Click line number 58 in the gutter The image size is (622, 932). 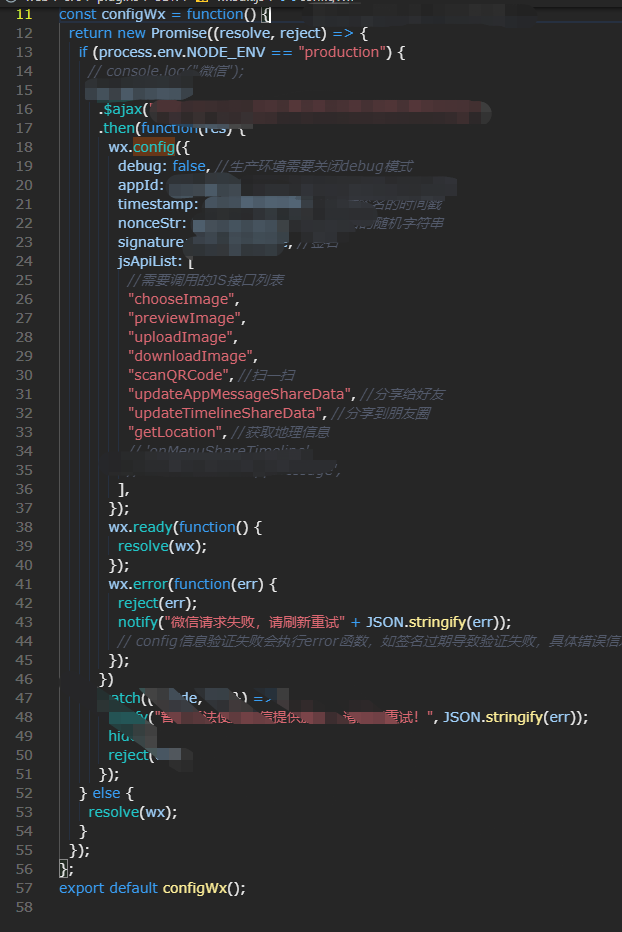click(24, 908)
